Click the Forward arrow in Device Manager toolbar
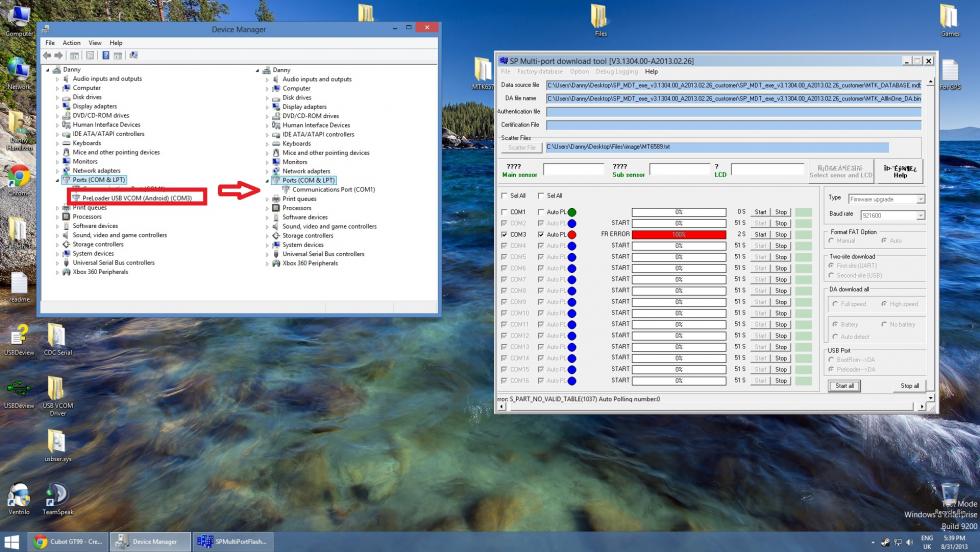The height and width of the screenshot is (552, 980). point(59,56)
